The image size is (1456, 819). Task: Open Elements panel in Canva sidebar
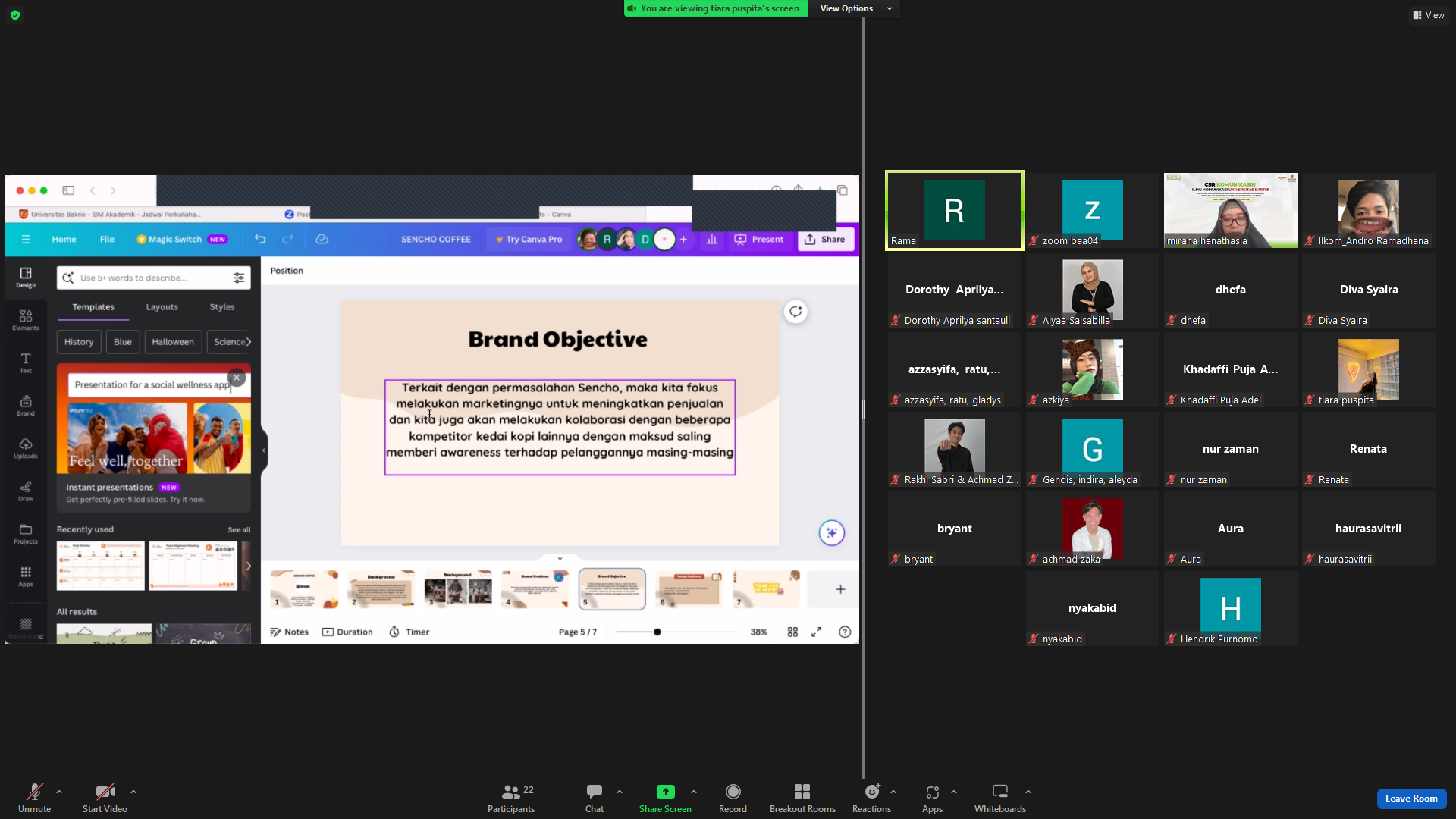26,320
